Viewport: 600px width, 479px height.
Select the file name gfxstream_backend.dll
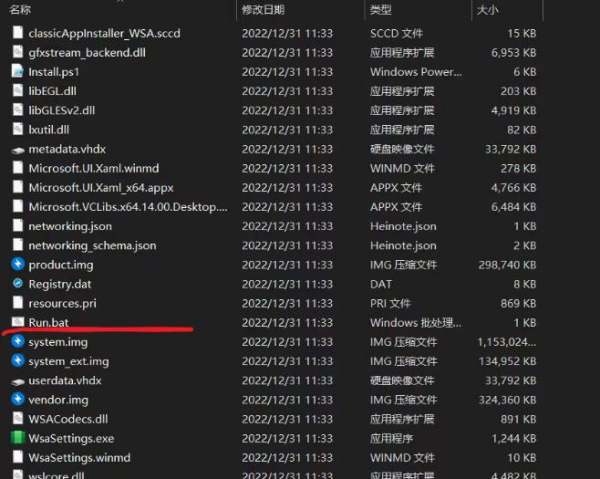(x=87, y=52)
